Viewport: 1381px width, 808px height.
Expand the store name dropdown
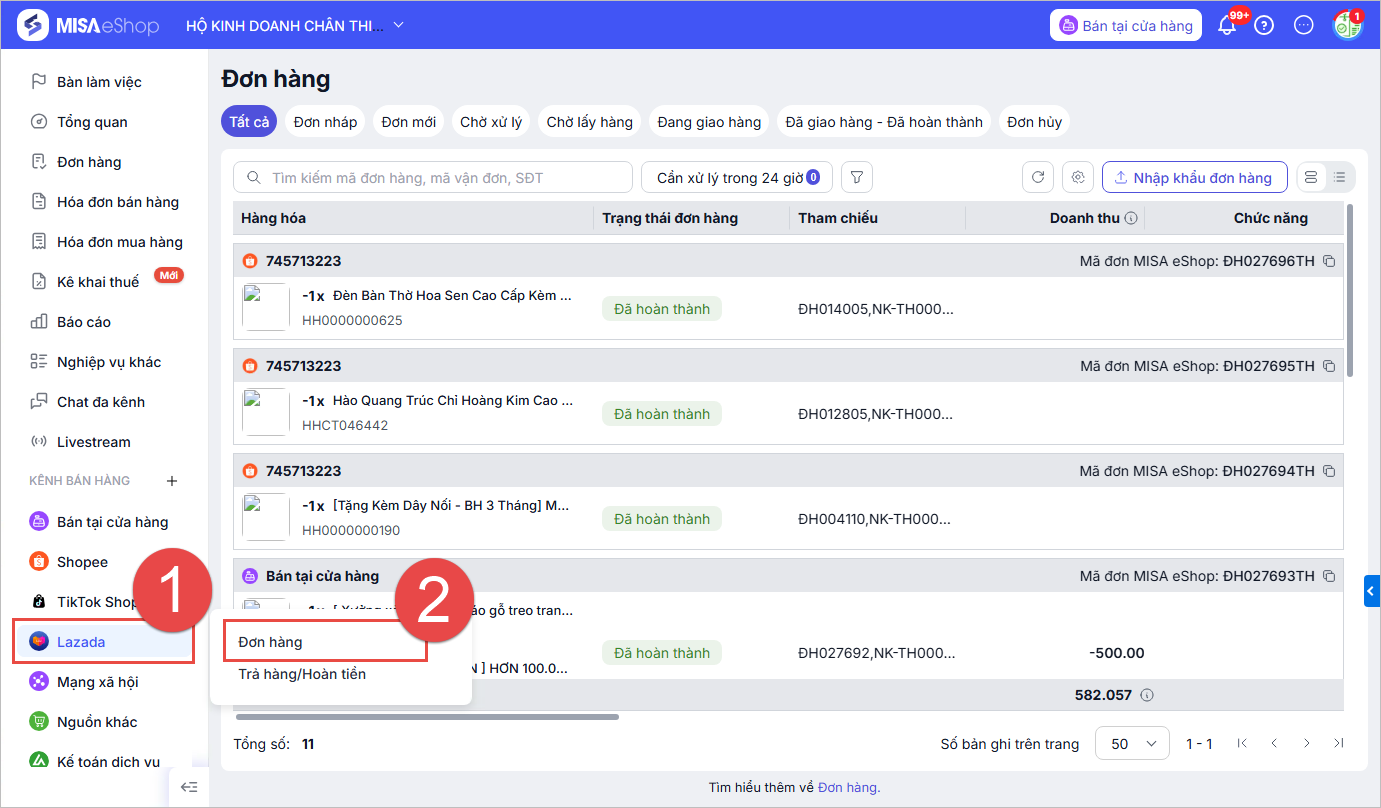pos(399,25)
